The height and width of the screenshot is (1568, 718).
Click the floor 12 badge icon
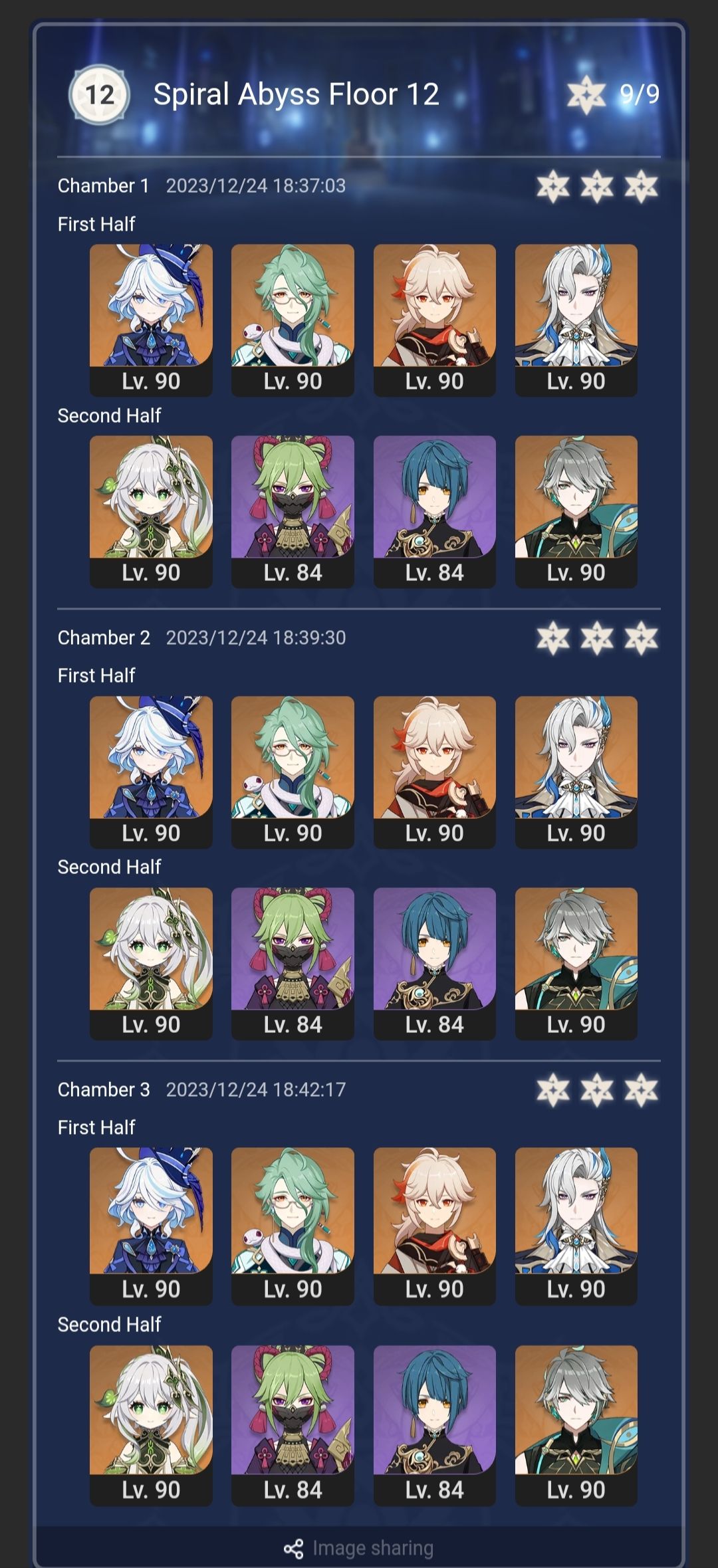pos(99,94)
